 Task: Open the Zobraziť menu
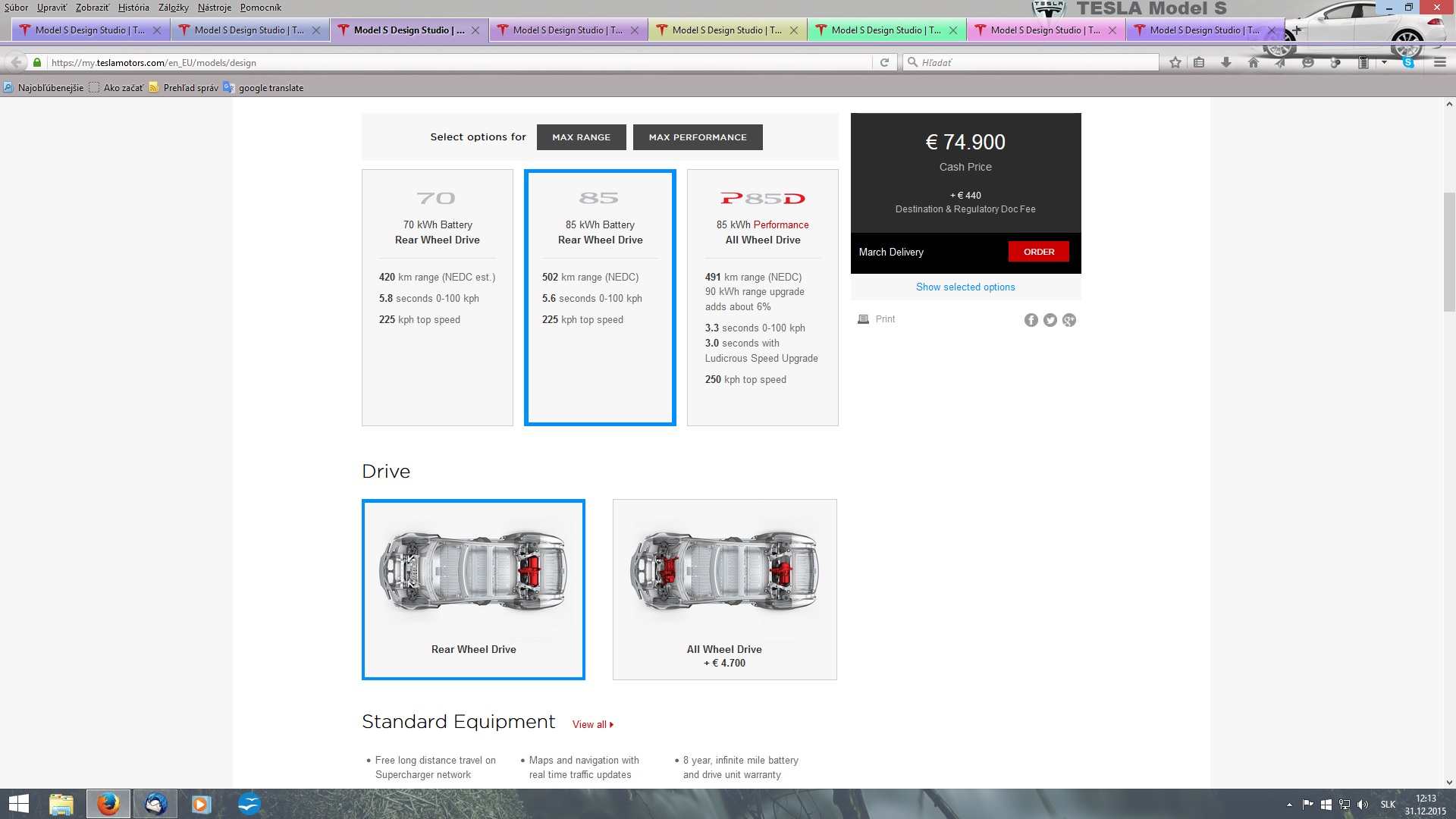pos(93,8)
